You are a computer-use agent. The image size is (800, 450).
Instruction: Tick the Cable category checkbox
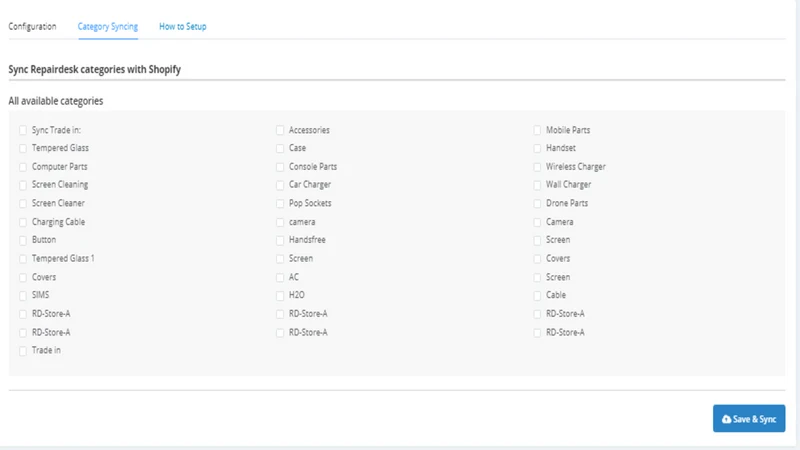(537, 295)
